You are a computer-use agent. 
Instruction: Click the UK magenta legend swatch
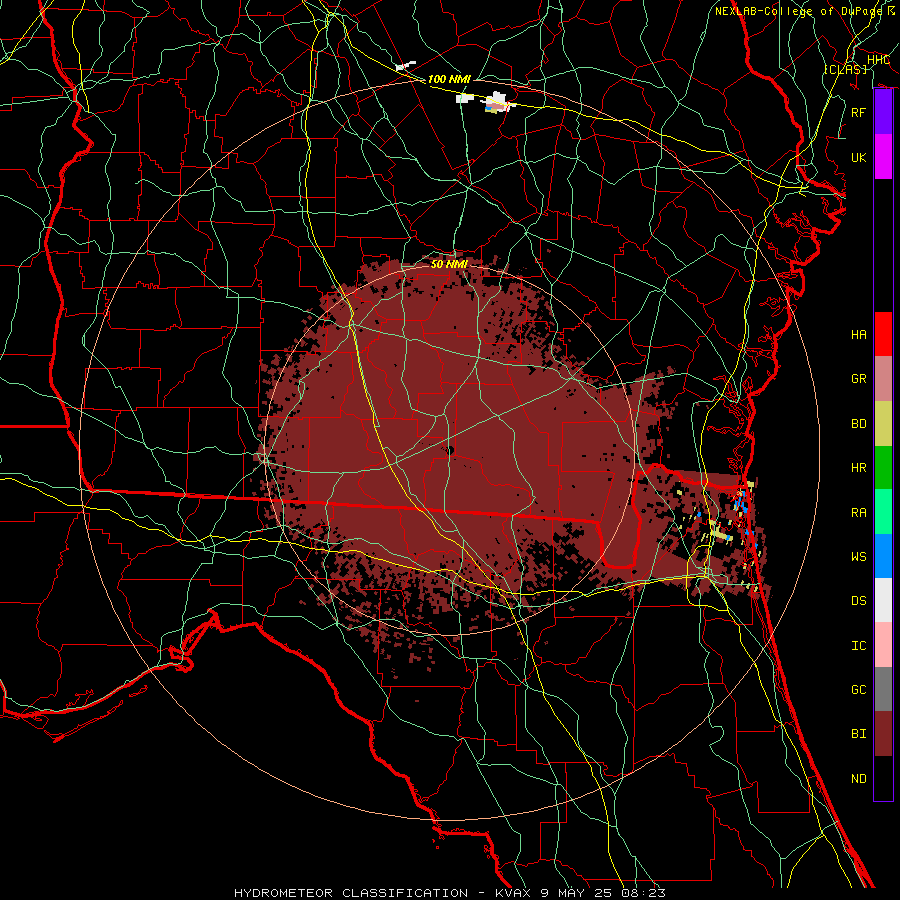point(883,157)
